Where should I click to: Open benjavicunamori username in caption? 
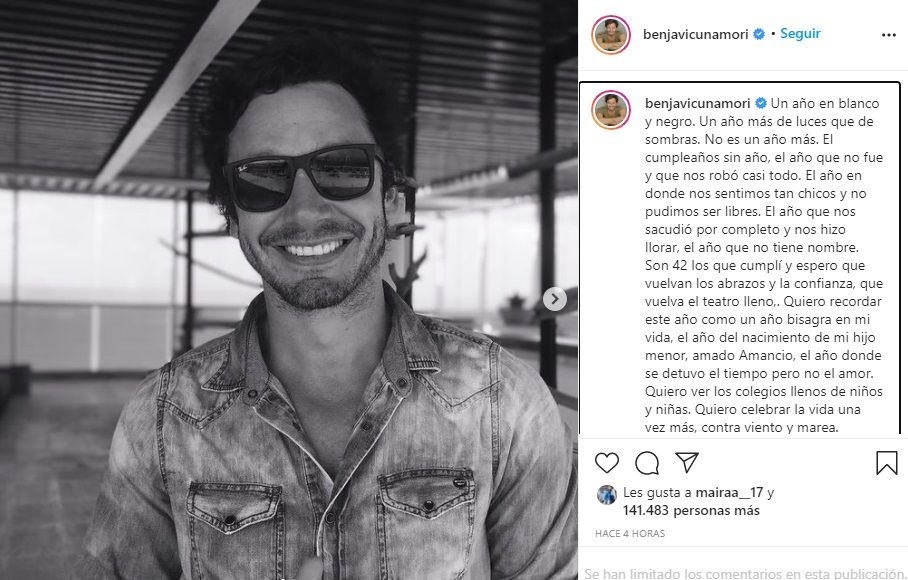(x=698, y=103)
